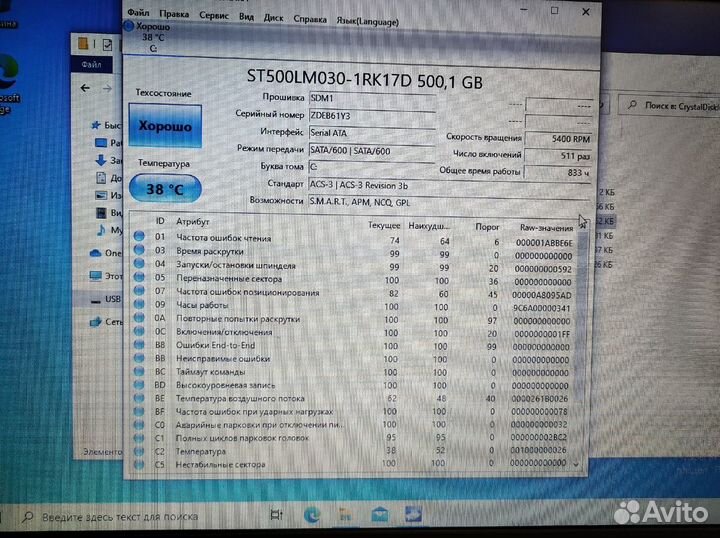The height and width of the screenshot is (538, 720).
Task: Click the transfer mode field SATA/600
Action: (372, 151)
